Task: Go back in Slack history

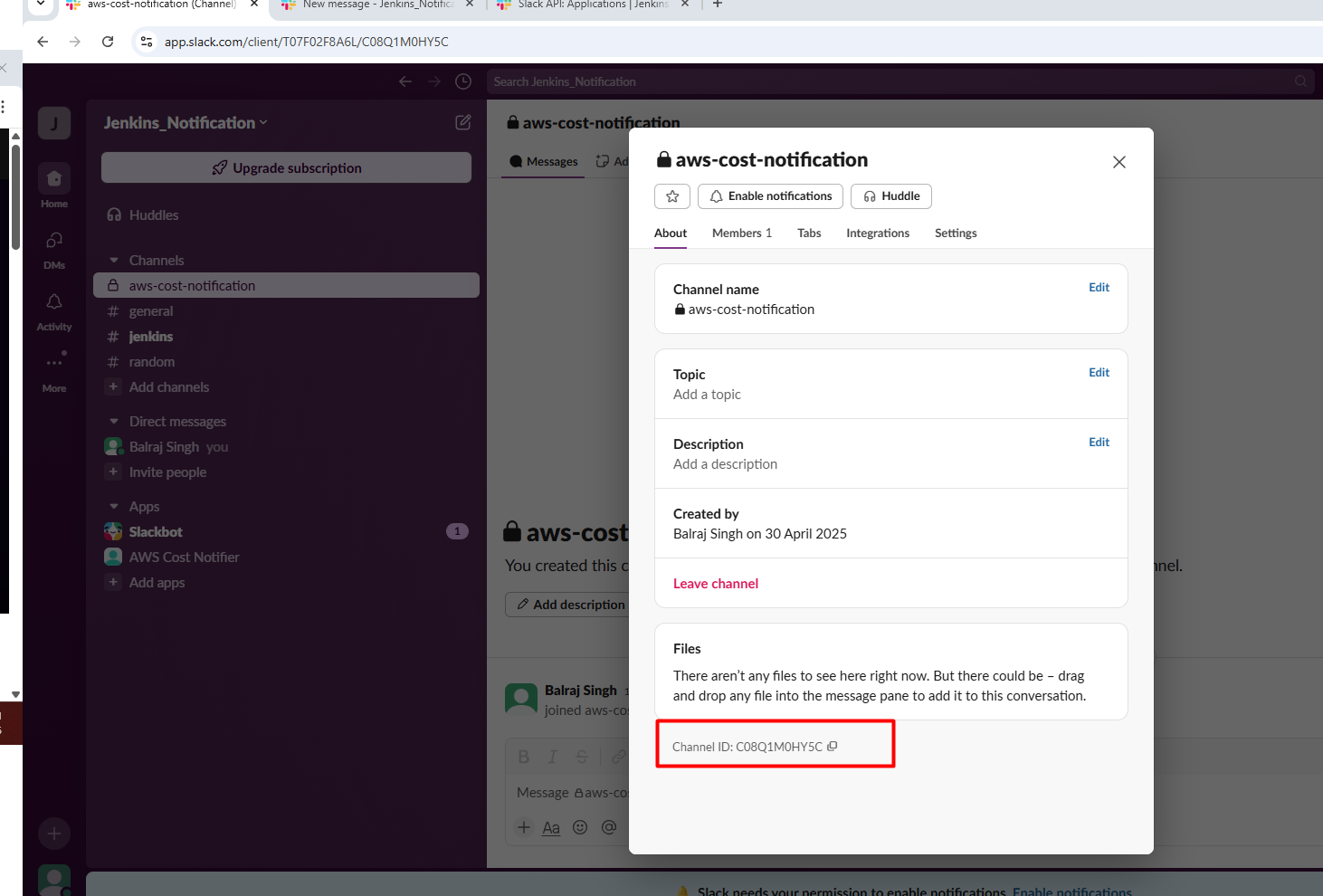Action: [405, 81]
